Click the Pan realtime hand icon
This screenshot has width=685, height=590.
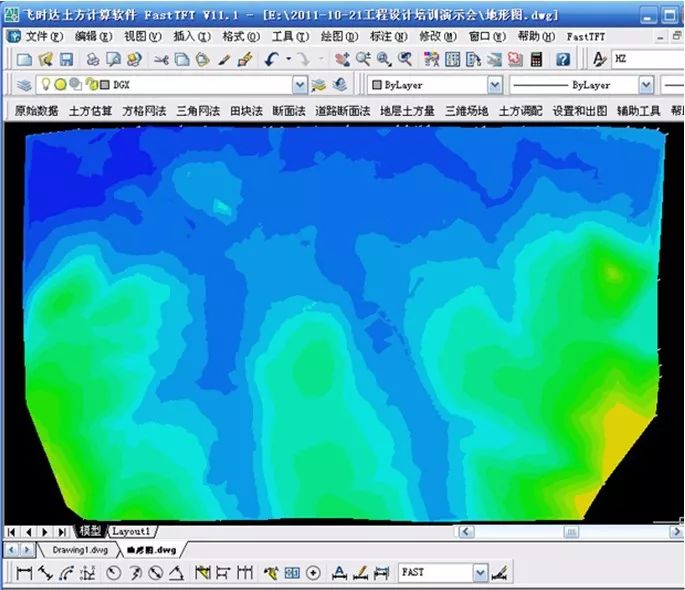[342, 59]
